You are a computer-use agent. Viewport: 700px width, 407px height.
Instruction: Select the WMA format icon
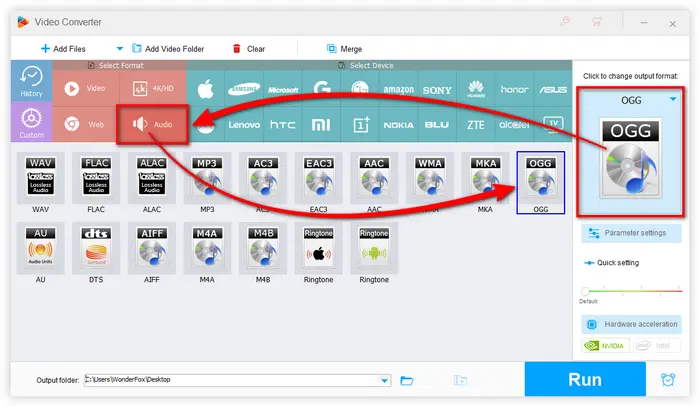point(430,178)
